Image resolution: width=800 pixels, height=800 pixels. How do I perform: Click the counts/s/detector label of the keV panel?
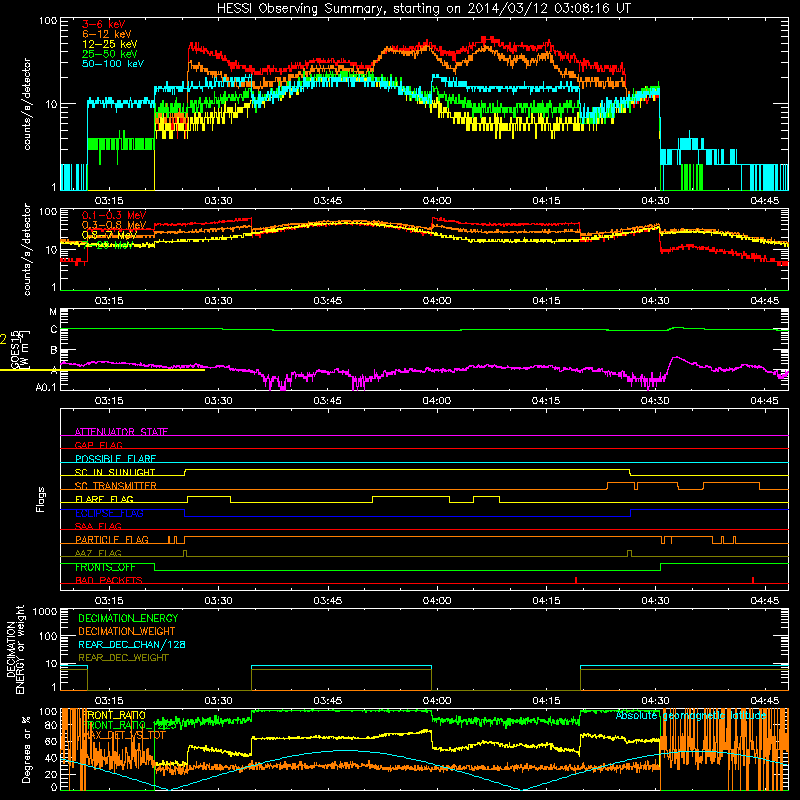point(27,104)
